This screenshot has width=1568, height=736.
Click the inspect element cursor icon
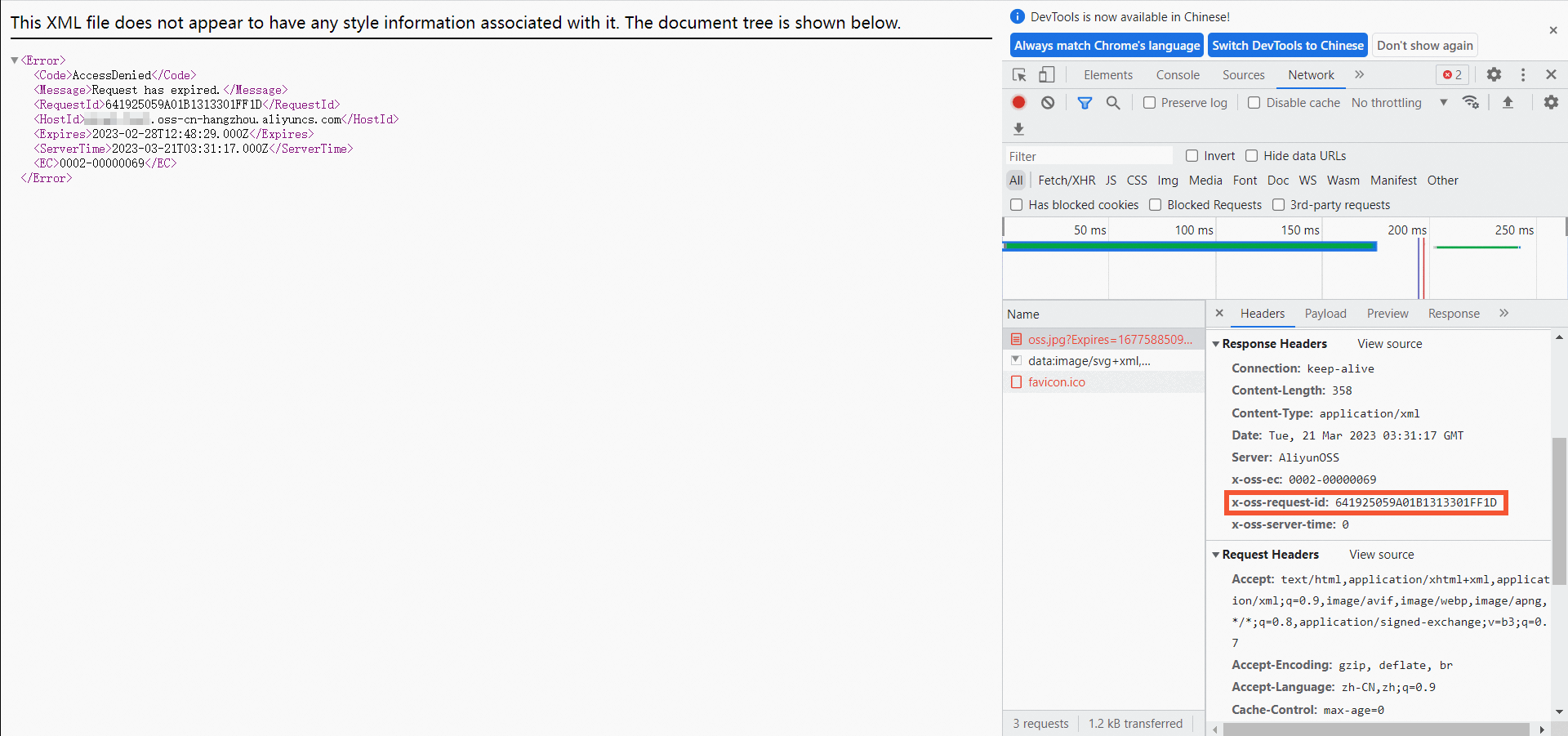click(1018, 74)
